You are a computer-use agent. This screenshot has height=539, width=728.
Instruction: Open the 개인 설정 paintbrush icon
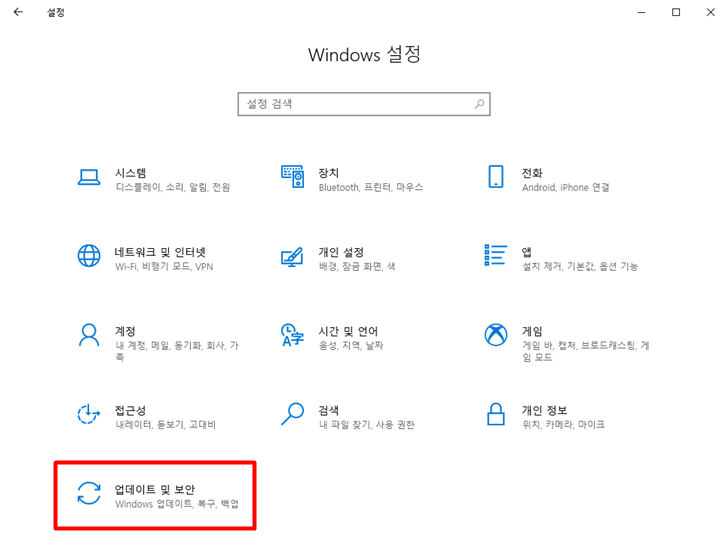click(x=292, y=257)
